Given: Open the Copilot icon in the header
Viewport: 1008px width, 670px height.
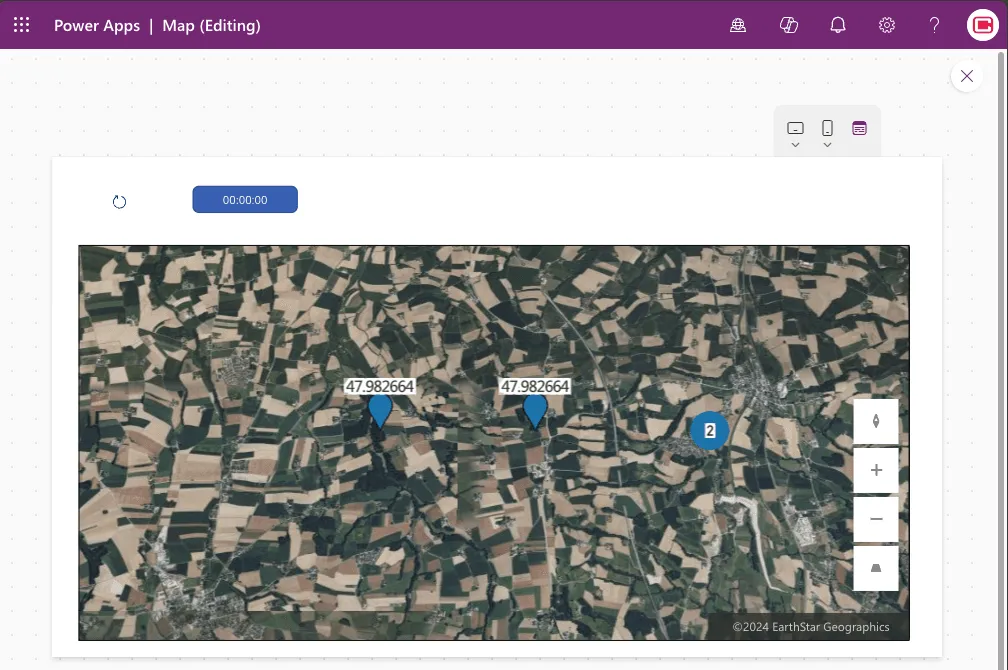Looking at the screenshot, I should tap(788, 25).
